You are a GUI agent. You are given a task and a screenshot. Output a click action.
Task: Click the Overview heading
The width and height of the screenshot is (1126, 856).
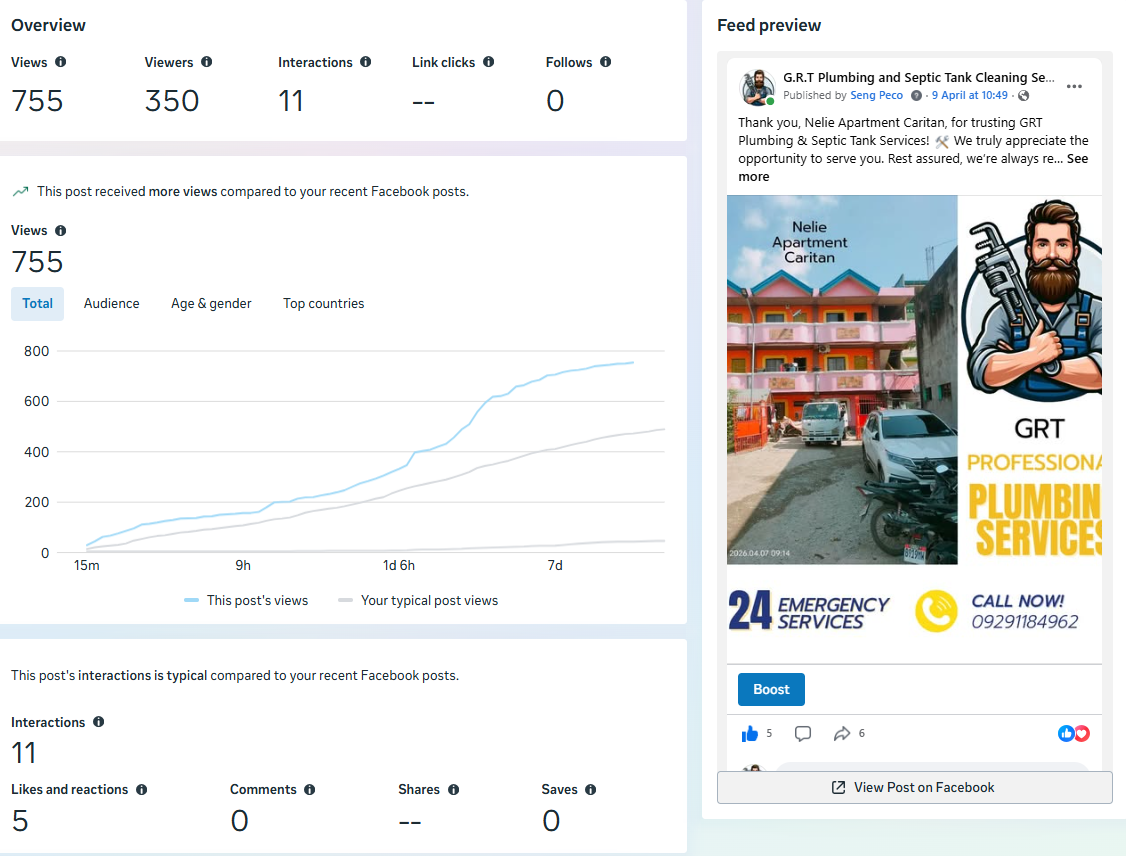pyautogui.click(x=48, y=25)
